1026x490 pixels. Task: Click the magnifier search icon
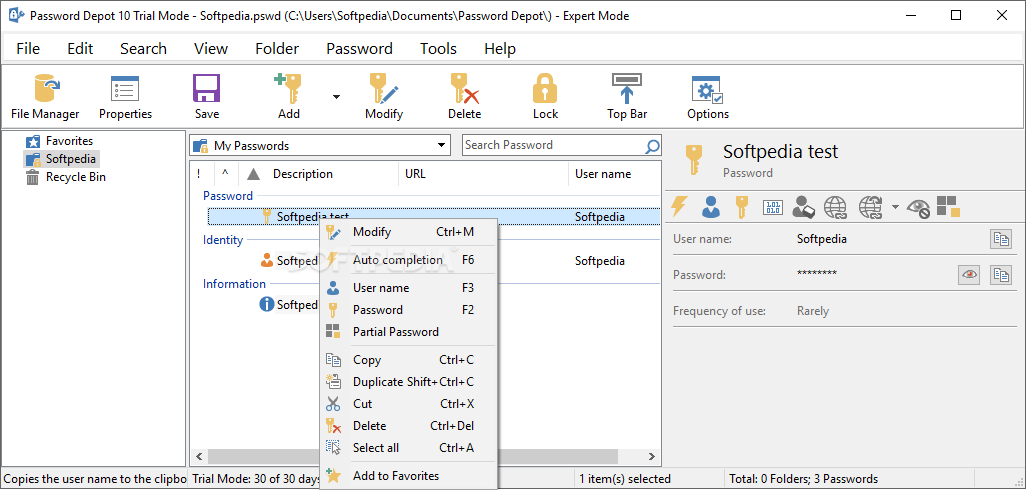click(652, 146)
